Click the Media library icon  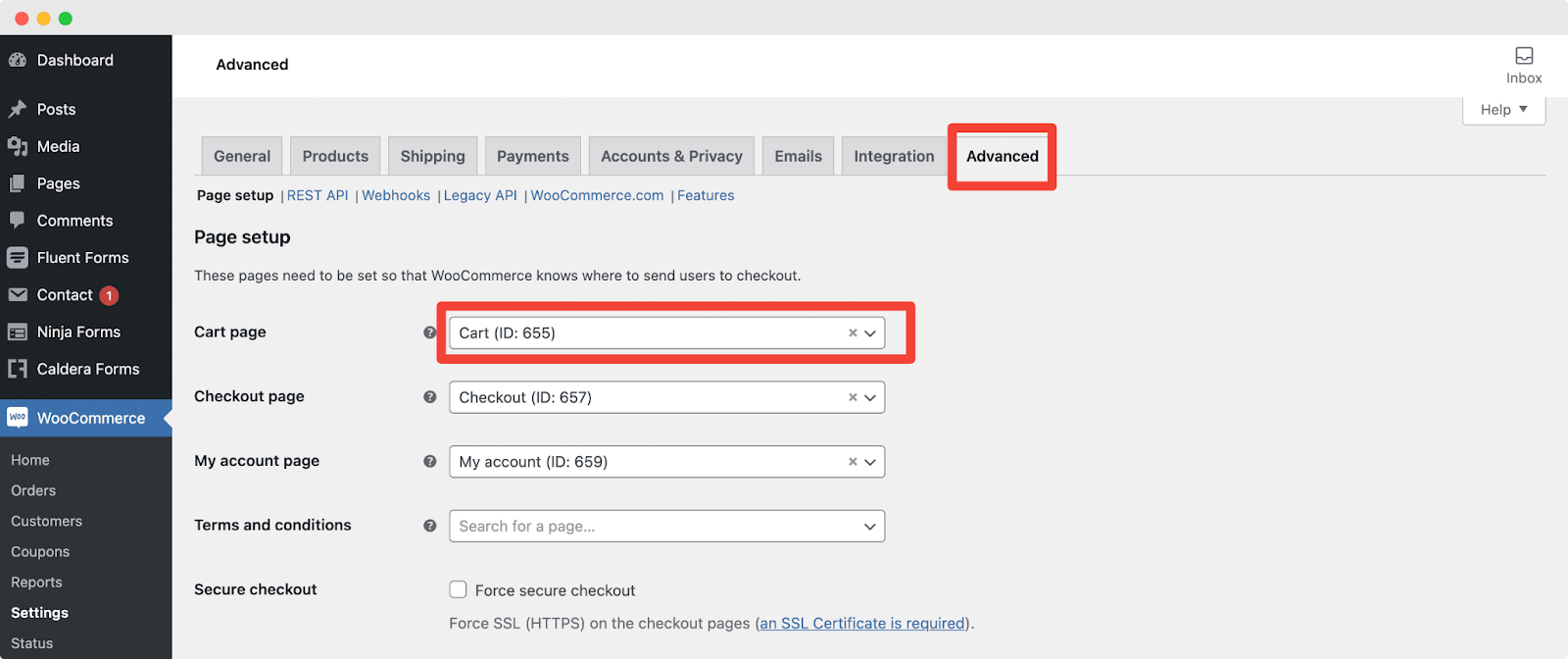coord(18,146)
